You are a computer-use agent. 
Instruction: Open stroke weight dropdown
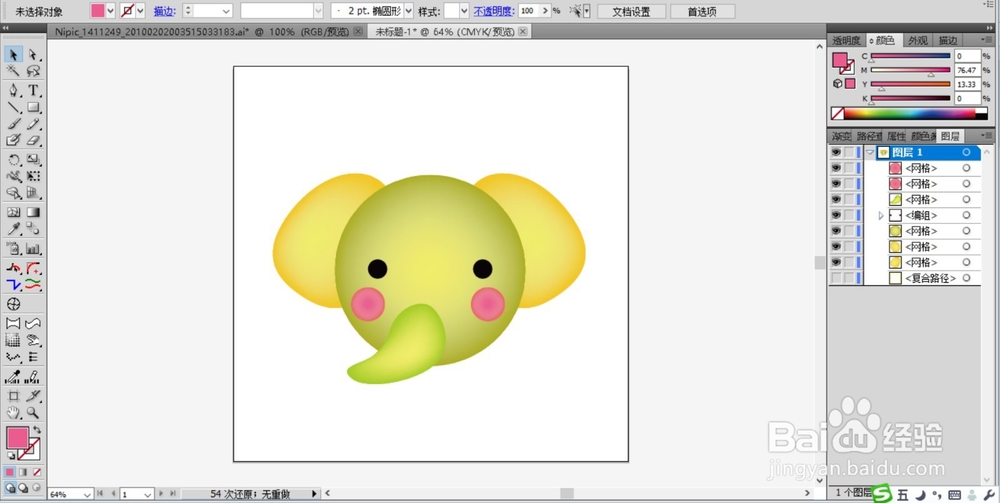[x=226, y=11]
